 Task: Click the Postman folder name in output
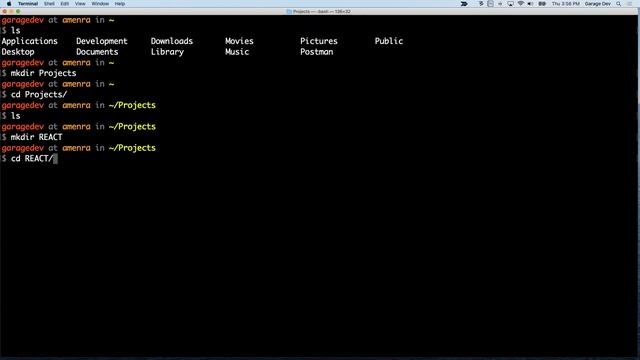tap(316, 52)
